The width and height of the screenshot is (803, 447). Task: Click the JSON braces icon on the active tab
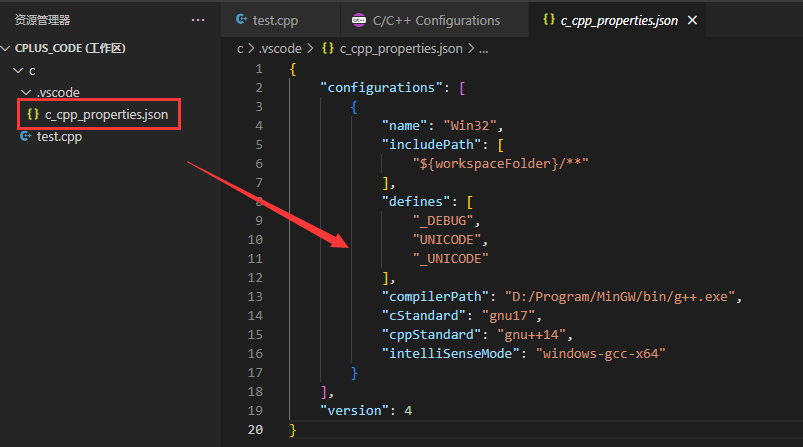pyautogui.click(x=547, y=20)
